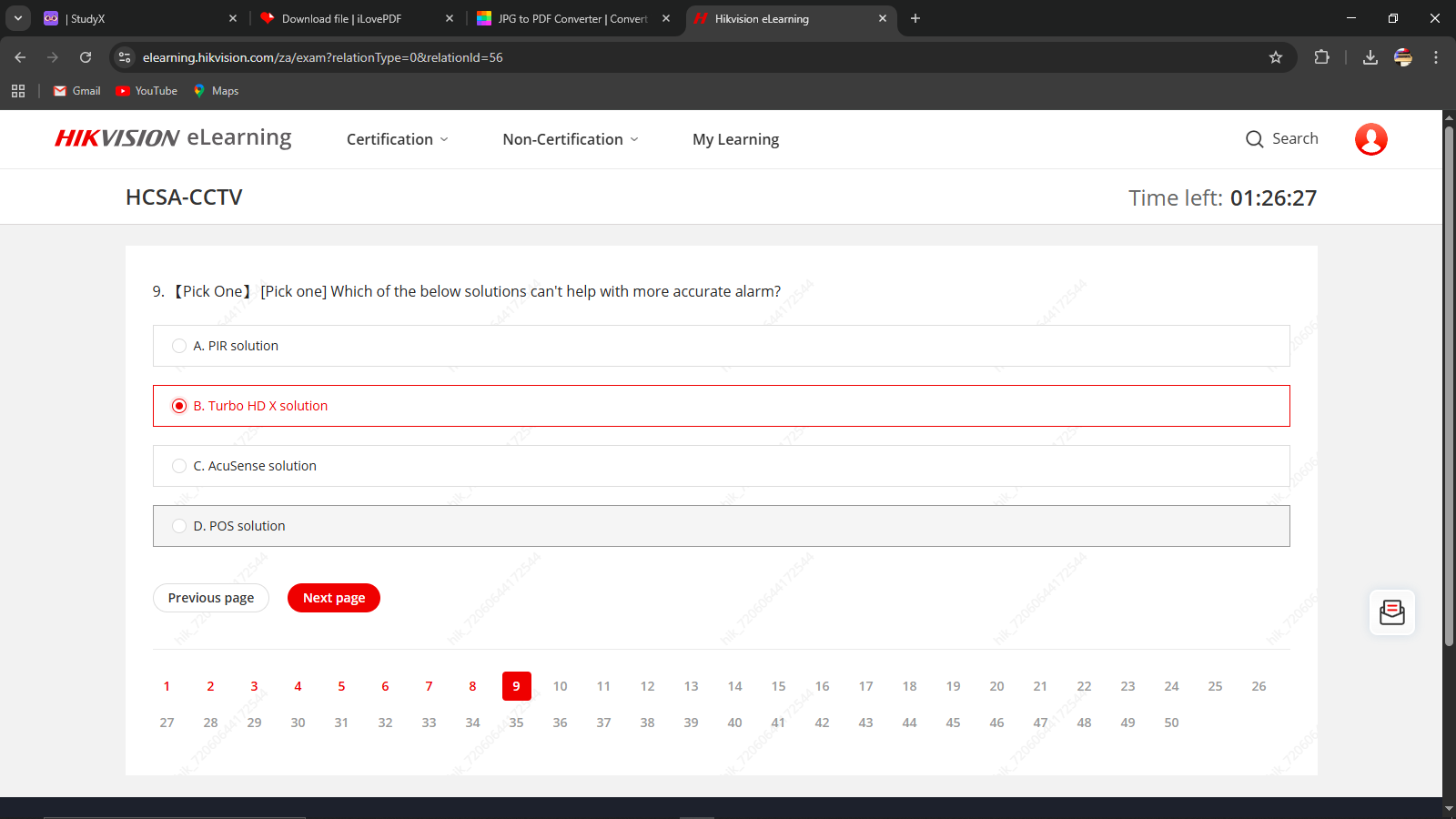The height and width of the screenshot is (819, 1456).
Task: Jump to question 26
Action: click(x=1259, y=686)
